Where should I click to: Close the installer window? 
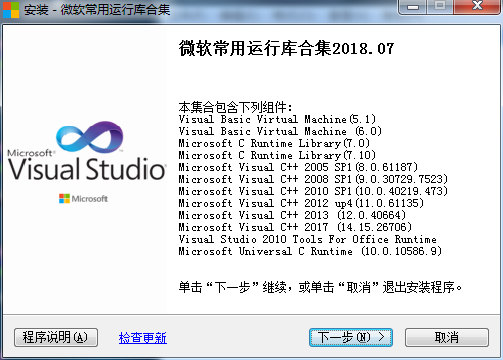pos(477,7)
